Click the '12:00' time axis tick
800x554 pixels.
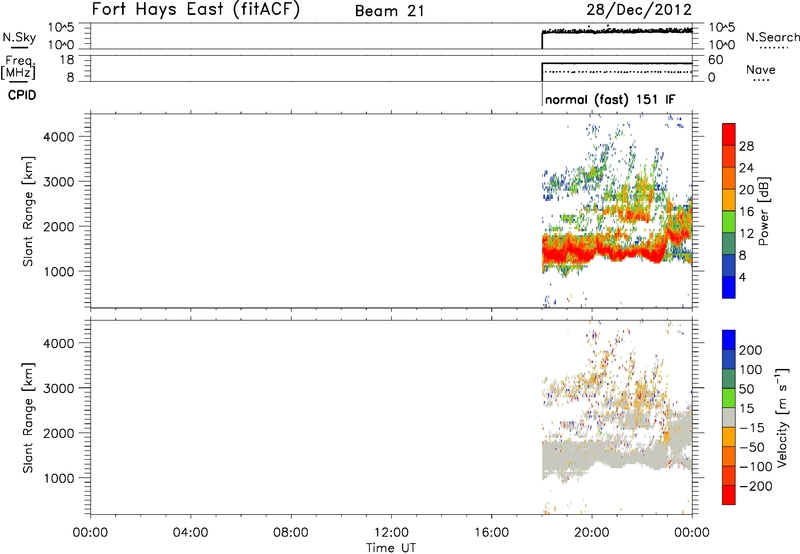point(391,533)
